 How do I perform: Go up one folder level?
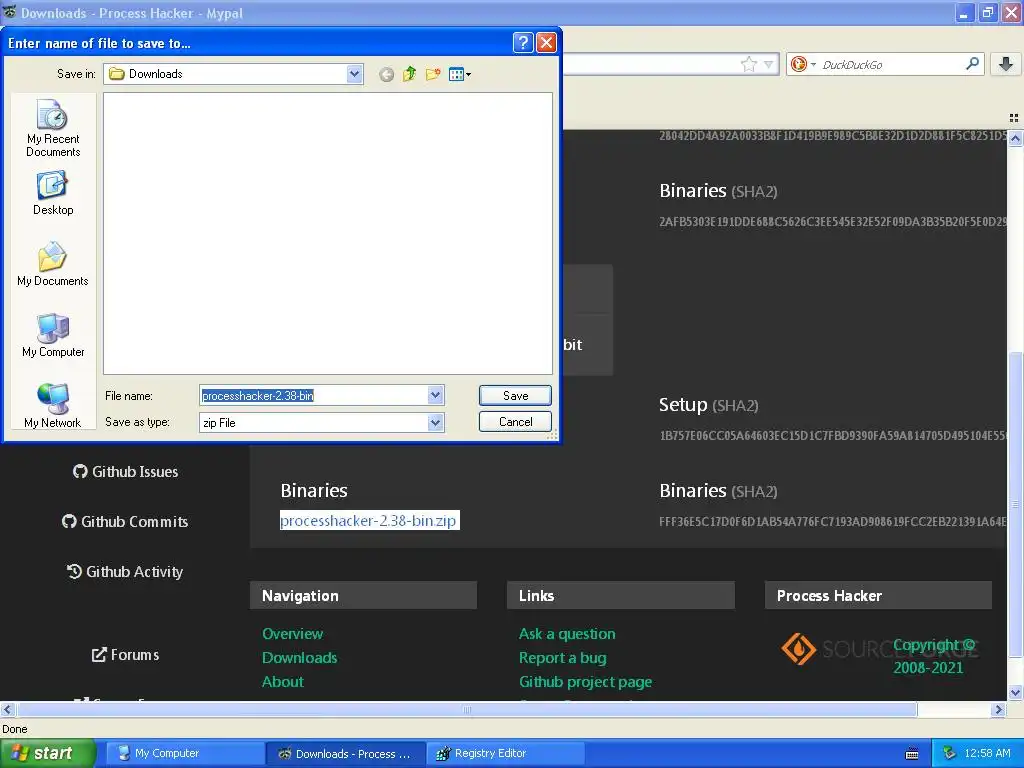tap(409, 74)
